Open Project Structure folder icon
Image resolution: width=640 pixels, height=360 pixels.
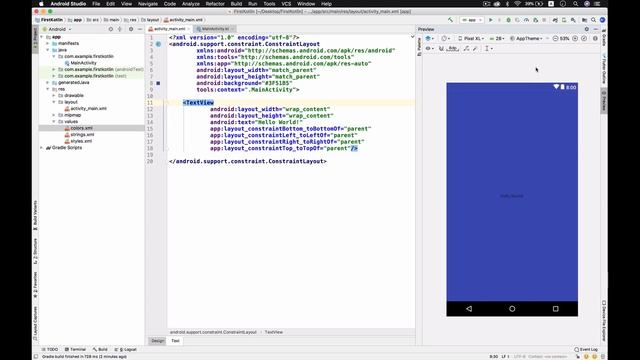click(x=584, y=20)
